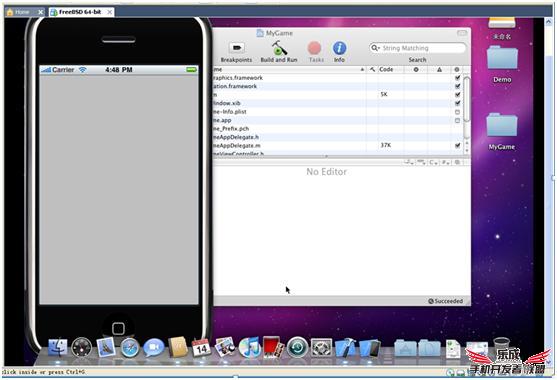Open Address Book from the Dock
This screenshot has width=557, height=380.
178,347
